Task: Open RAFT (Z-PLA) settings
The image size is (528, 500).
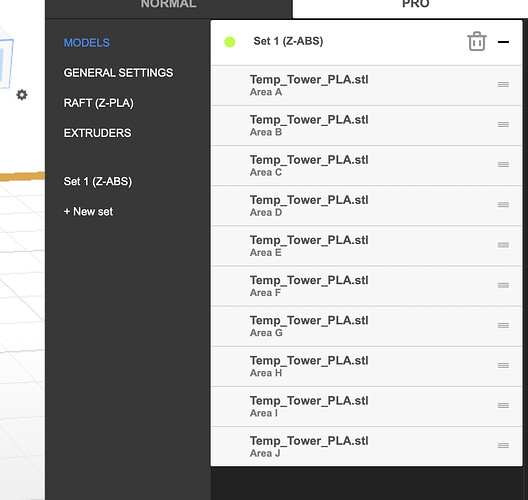Action: click(98, 103)
